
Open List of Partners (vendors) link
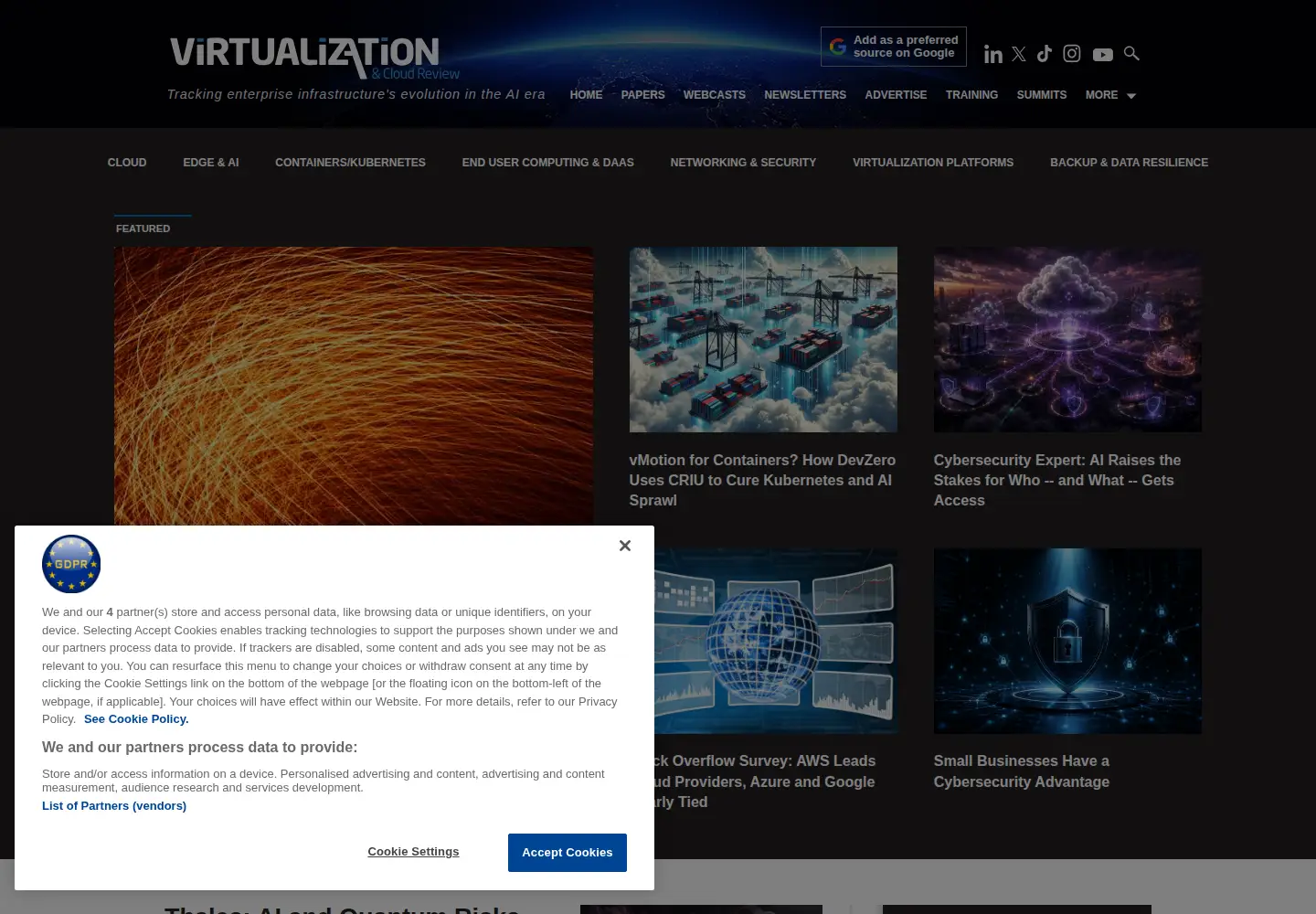[114, 806]
